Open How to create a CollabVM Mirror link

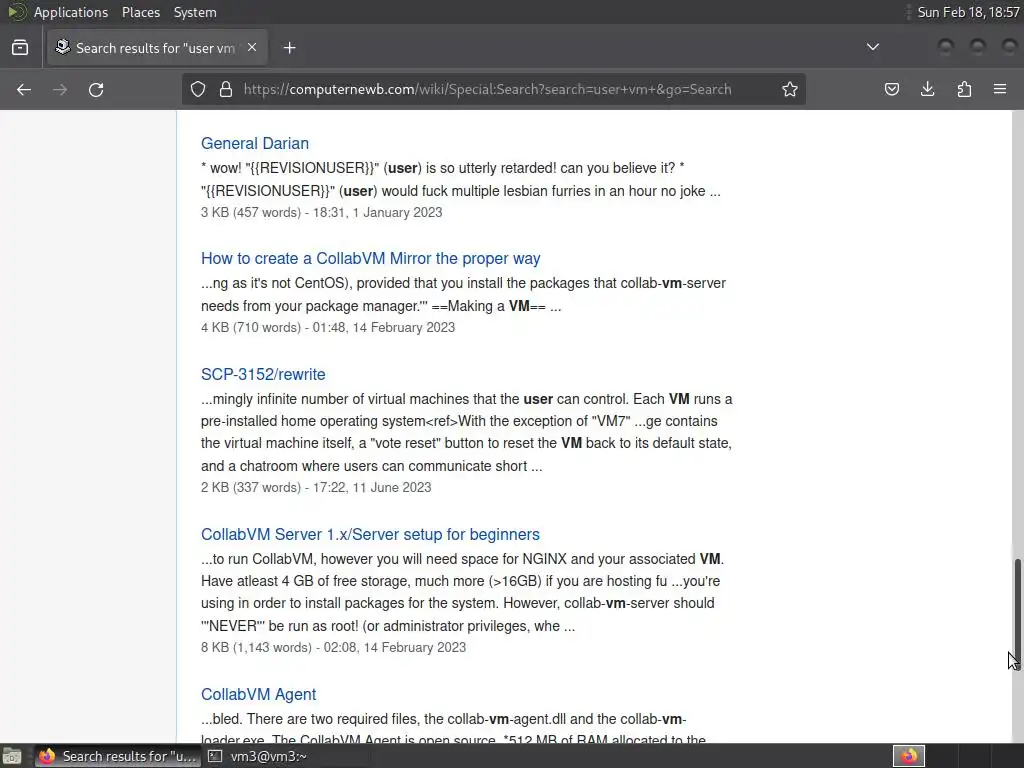[370, 259]
